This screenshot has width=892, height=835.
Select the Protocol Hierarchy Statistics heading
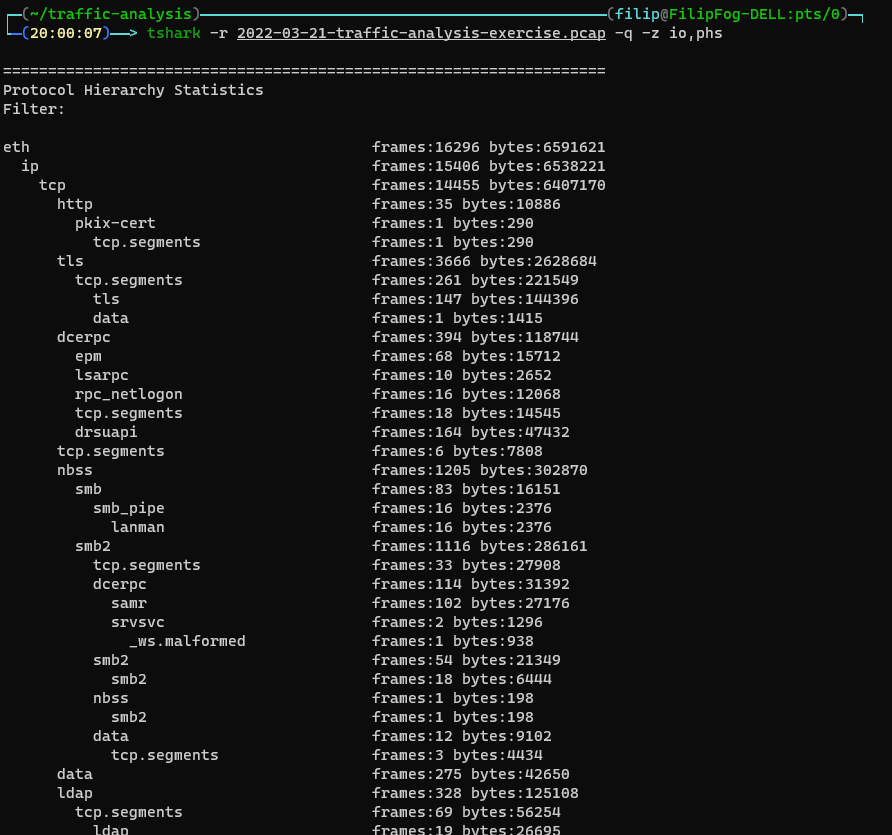tap(133, 90)
